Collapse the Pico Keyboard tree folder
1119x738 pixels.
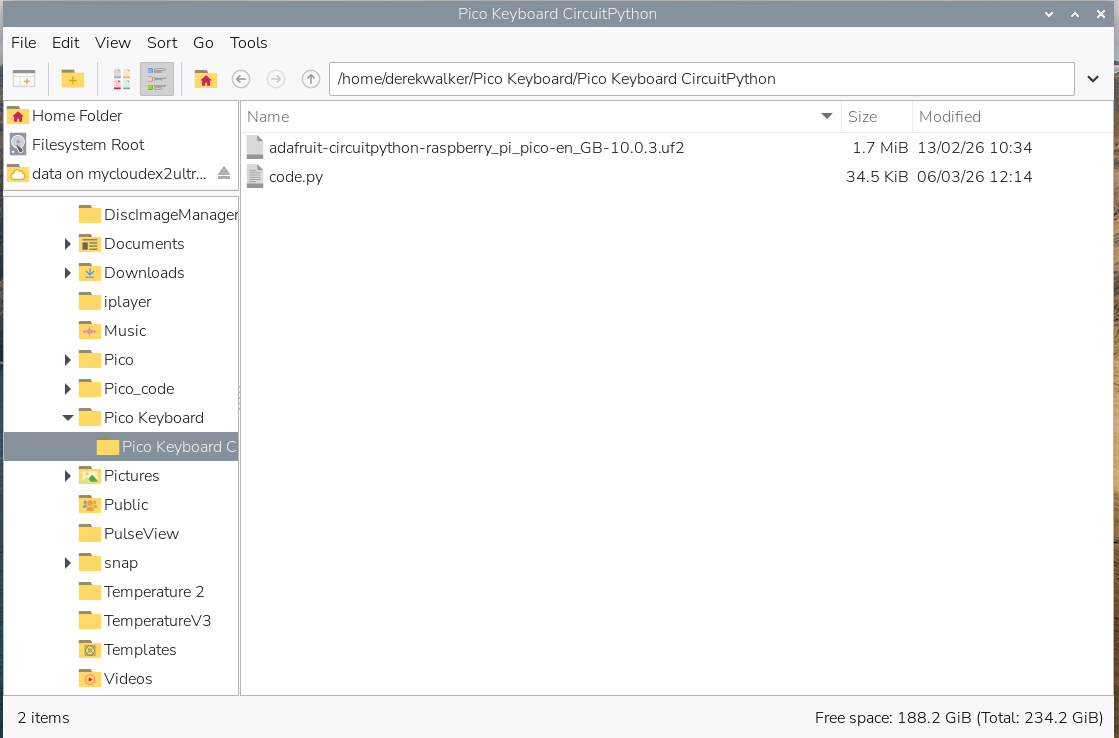tap(68, 418)
